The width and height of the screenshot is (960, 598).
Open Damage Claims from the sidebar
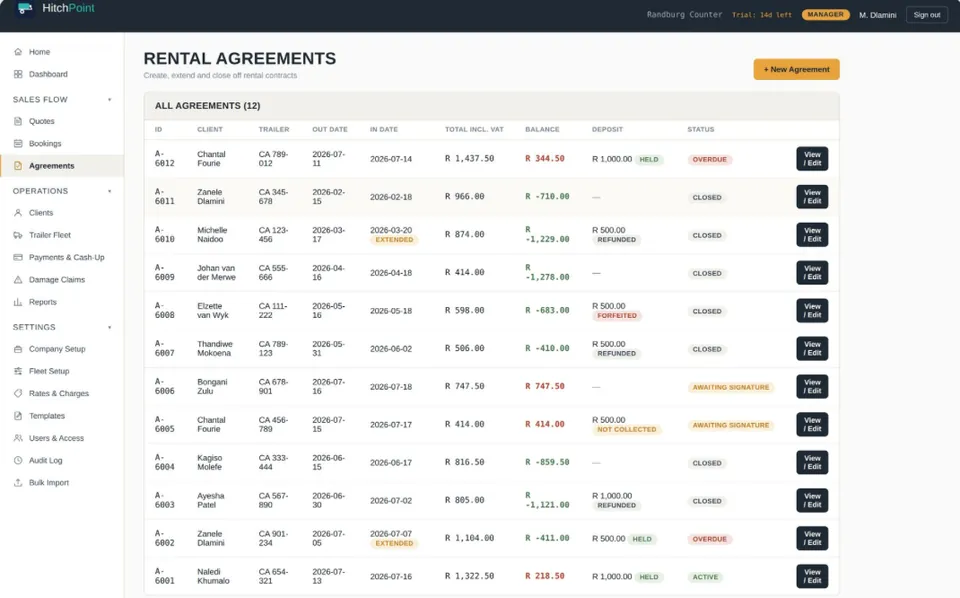[62, 280]
